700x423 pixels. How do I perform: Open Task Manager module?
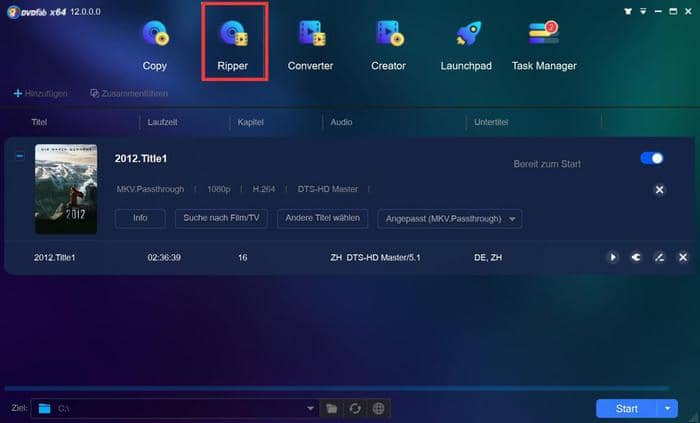(x=544, y=45)
